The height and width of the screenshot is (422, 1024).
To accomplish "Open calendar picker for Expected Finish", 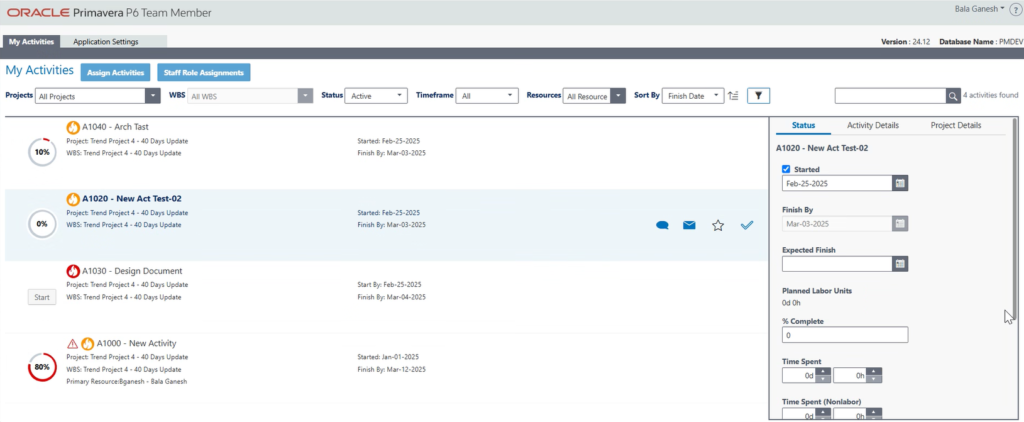I will (900, 263).
